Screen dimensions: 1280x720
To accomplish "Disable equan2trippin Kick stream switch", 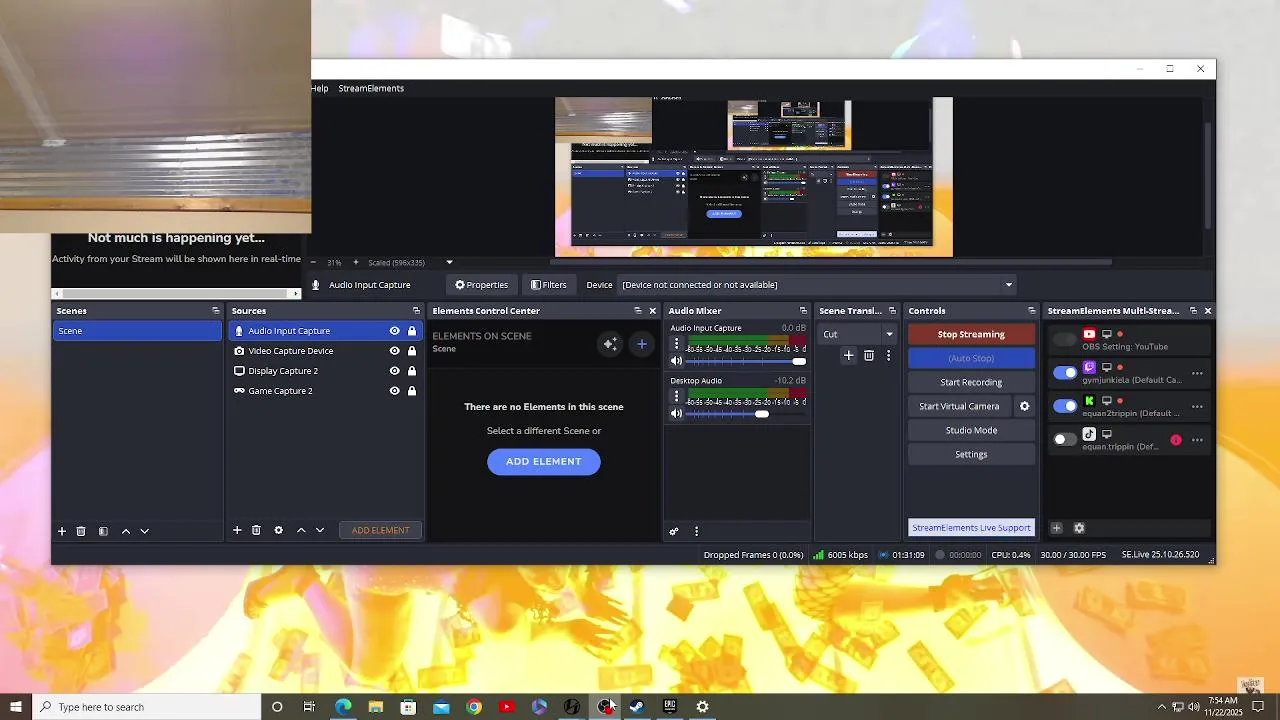I will pyautogui.click(x=1065, y=406).
